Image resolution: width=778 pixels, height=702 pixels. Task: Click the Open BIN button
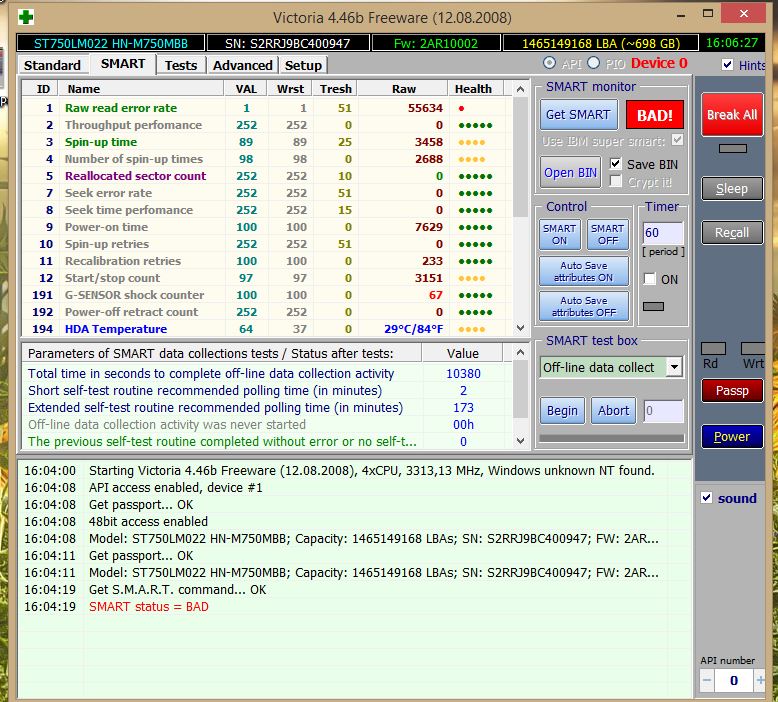573,172
